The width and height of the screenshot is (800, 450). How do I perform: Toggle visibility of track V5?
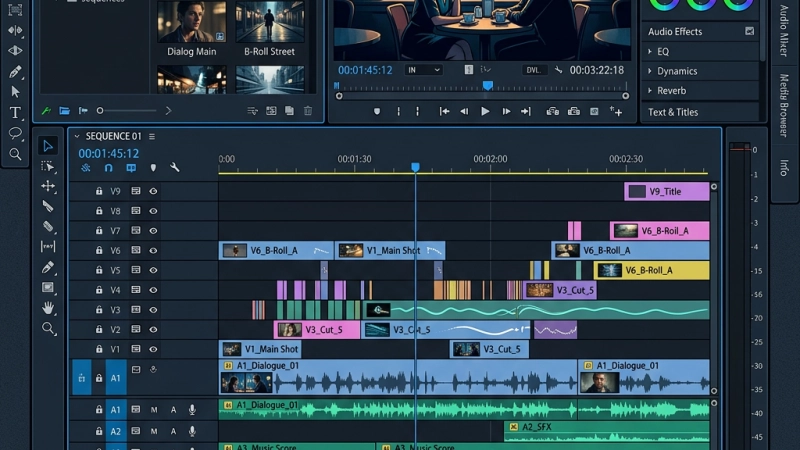point(153,270)
